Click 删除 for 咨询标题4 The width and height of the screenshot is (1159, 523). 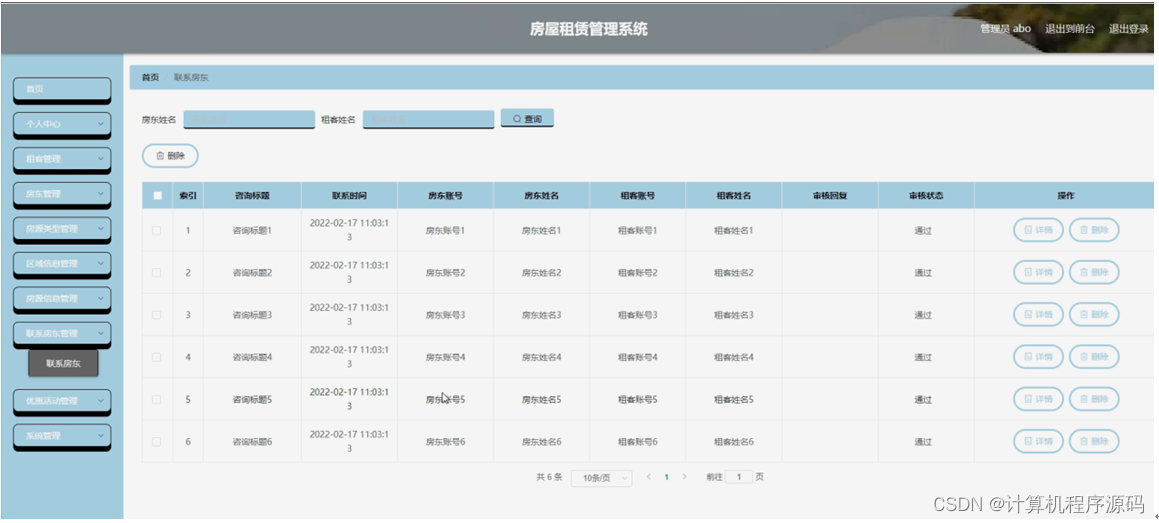coord(1094,358)
